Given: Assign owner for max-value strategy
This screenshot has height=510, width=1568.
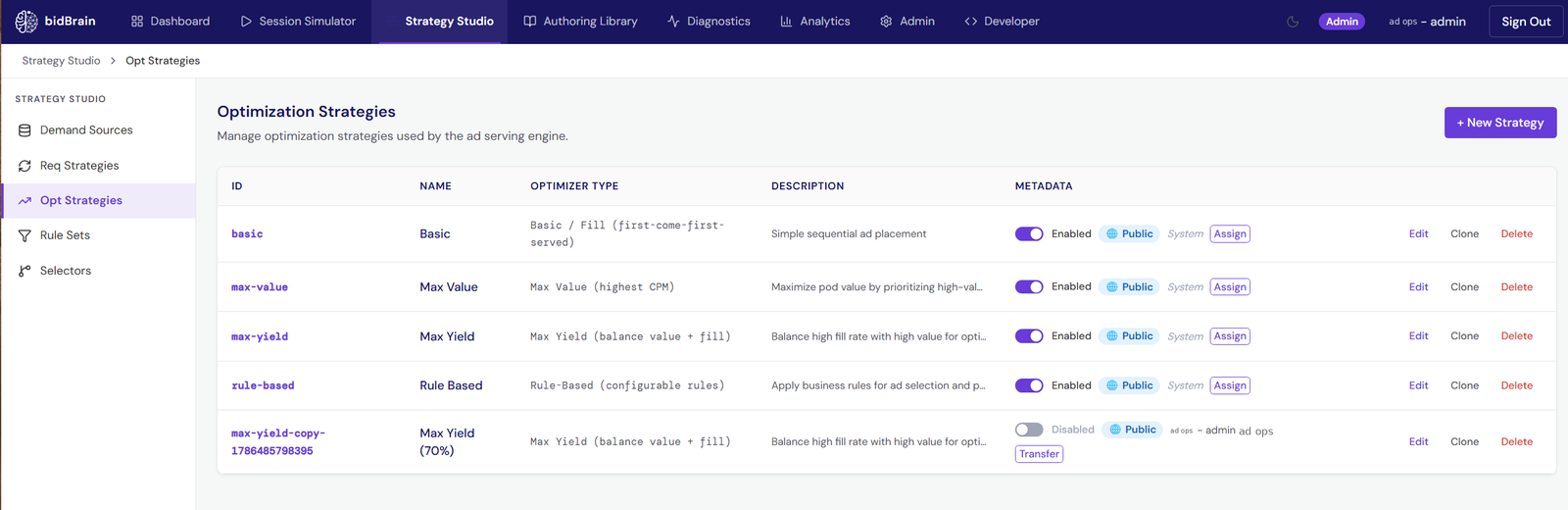Looking at the screenshot, I should [1230, 286].
